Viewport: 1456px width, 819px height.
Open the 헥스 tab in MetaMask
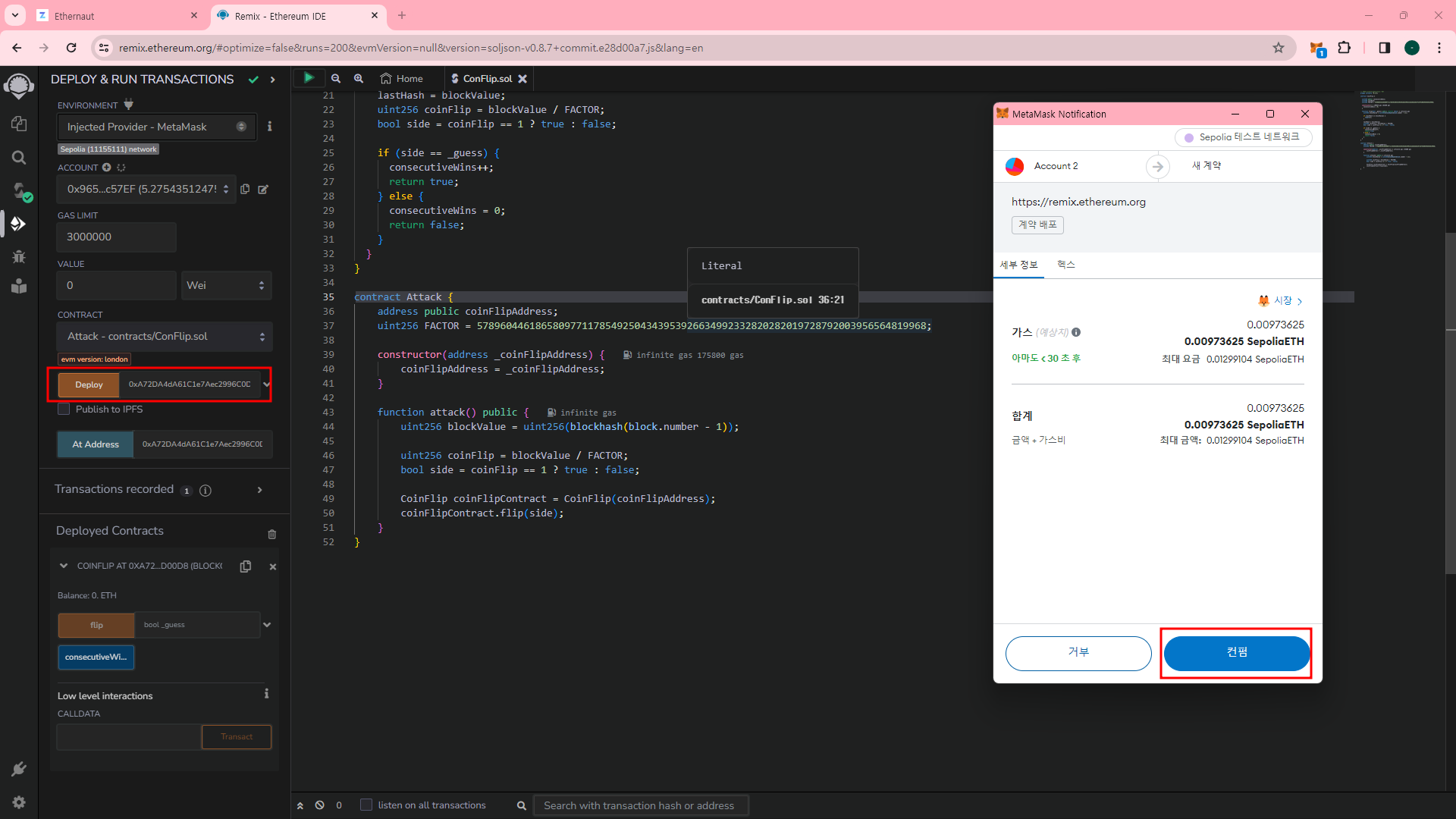(1066, 265)
